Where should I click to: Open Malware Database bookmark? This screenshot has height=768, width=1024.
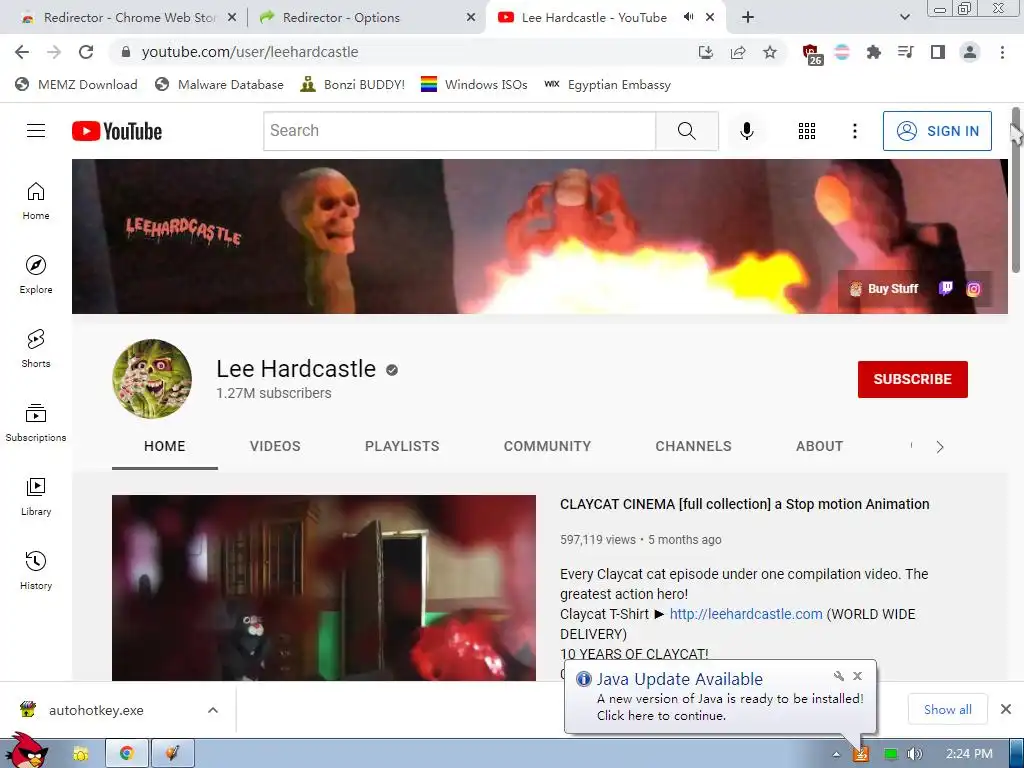click(219, 85)
